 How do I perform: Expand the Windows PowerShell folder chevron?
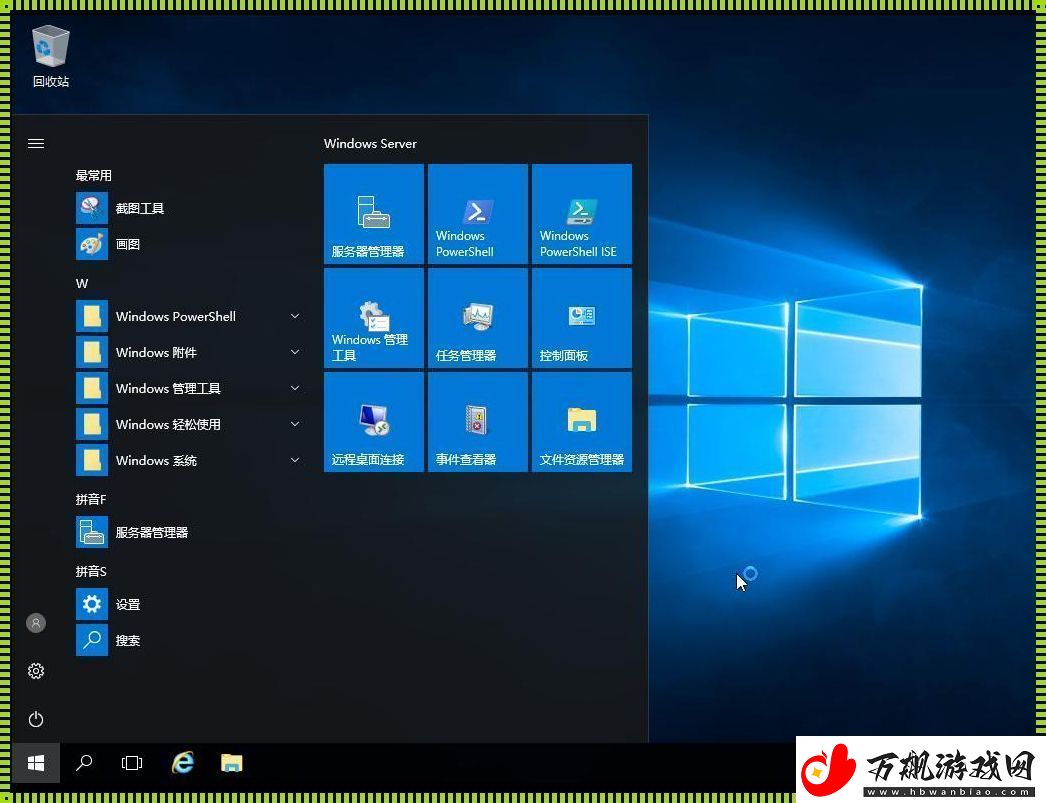[x=295, y=316]
